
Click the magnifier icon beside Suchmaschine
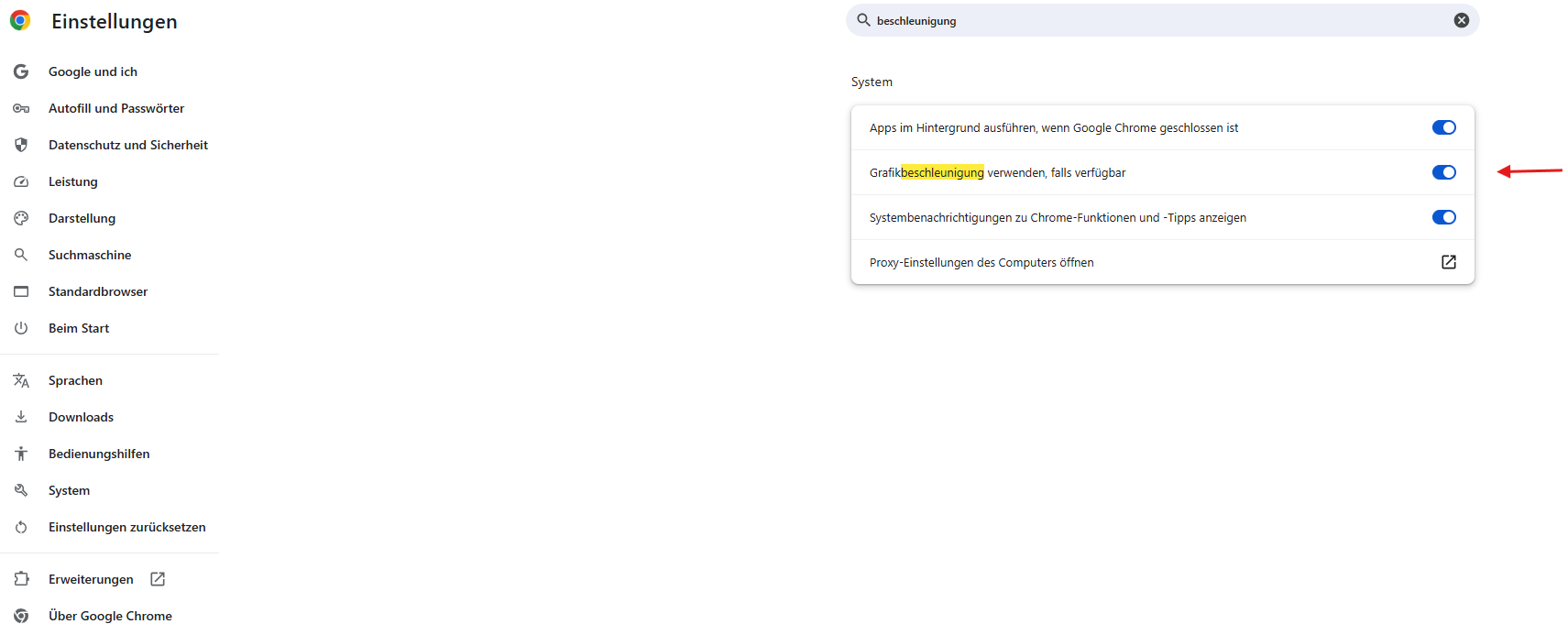click(x=21, y=255)
